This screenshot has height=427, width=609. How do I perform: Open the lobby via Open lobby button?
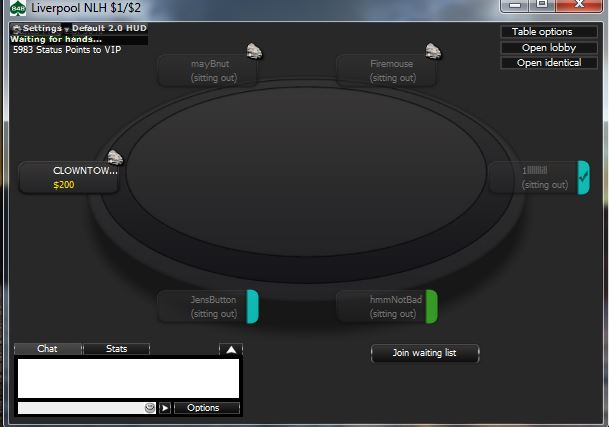coord(549,47)
